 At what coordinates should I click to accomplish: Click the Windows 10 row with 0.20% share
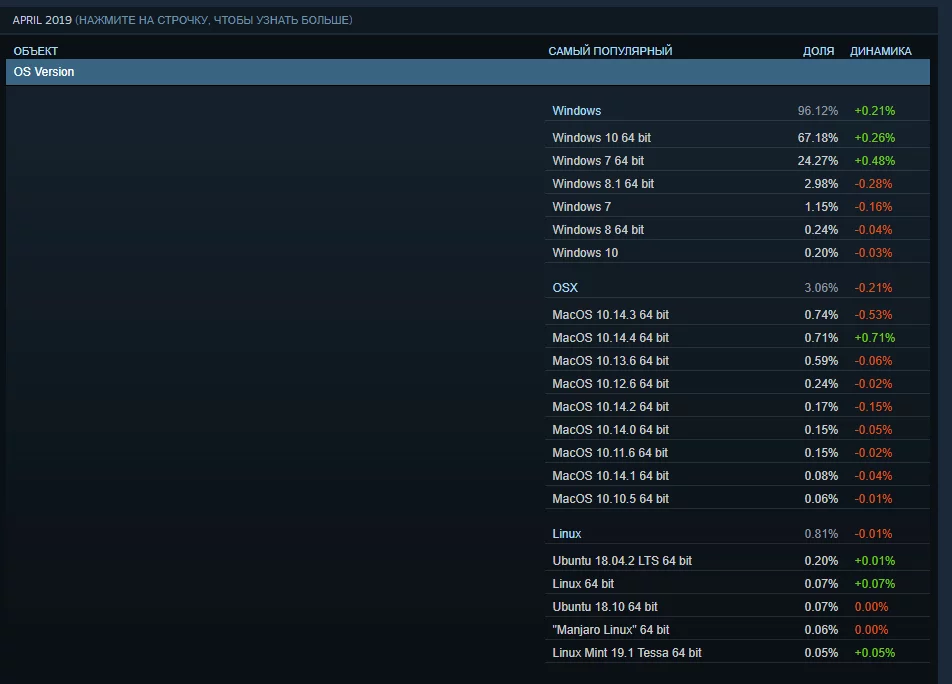737,253
